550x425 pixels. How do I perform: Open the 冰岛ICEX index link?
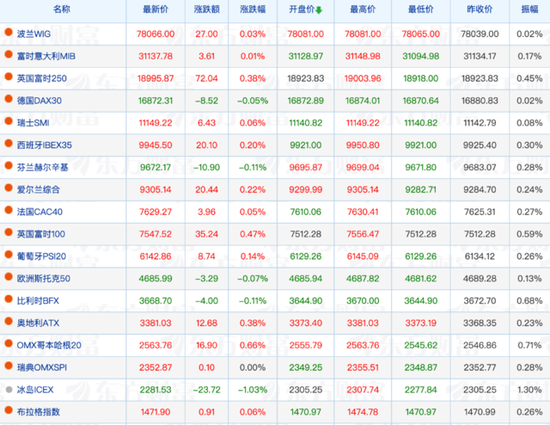tap(35, 390)
